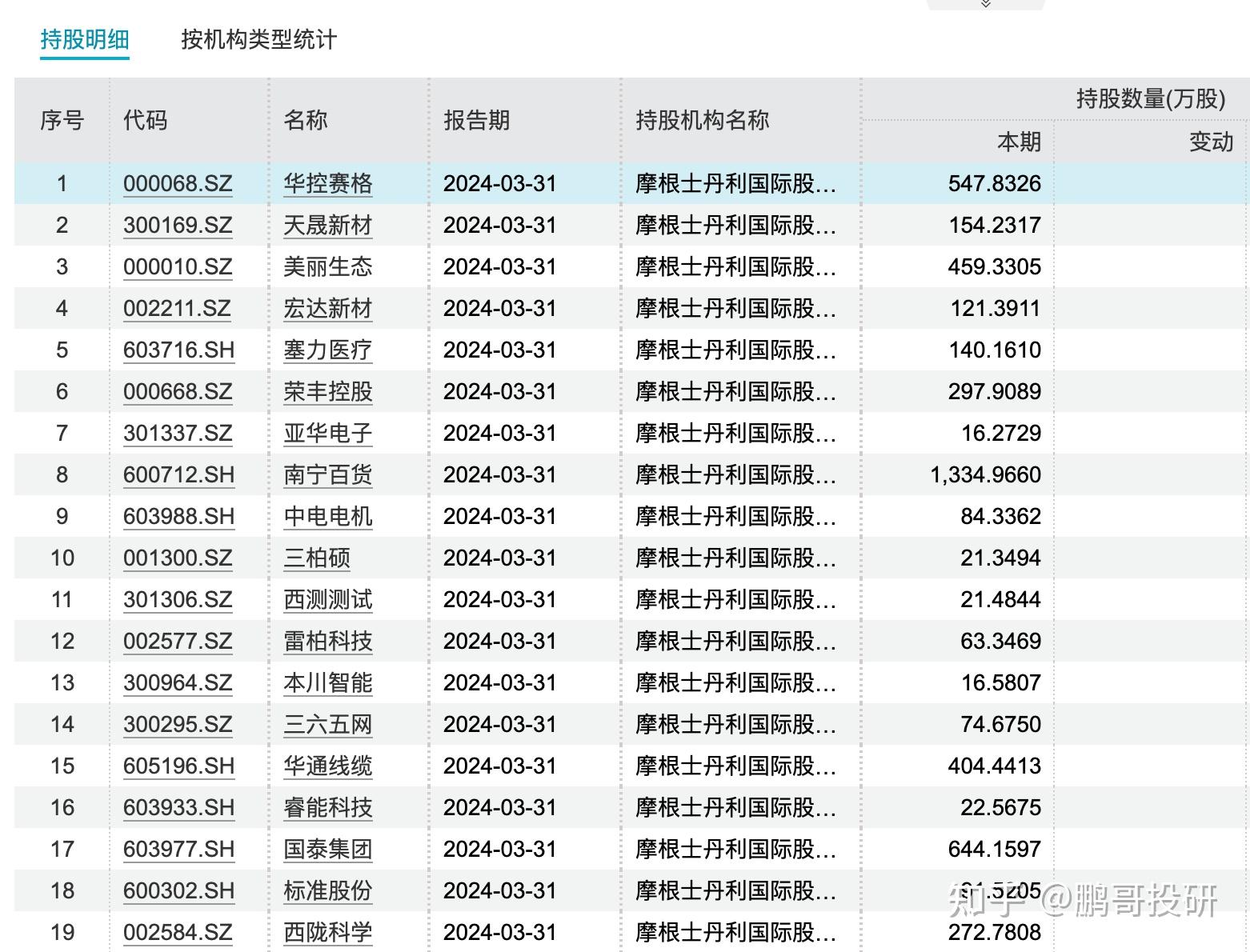Select the holding value 16.2729

click(1001, 433)
